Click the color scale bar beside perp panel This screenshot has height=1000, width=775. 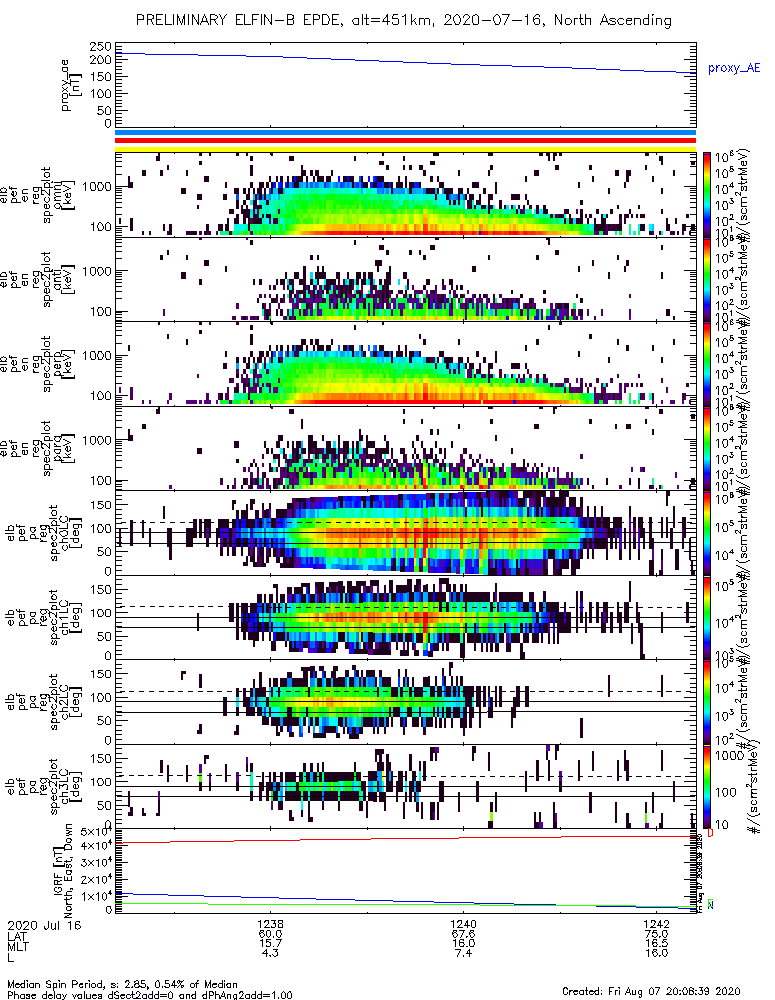[706, 364]
